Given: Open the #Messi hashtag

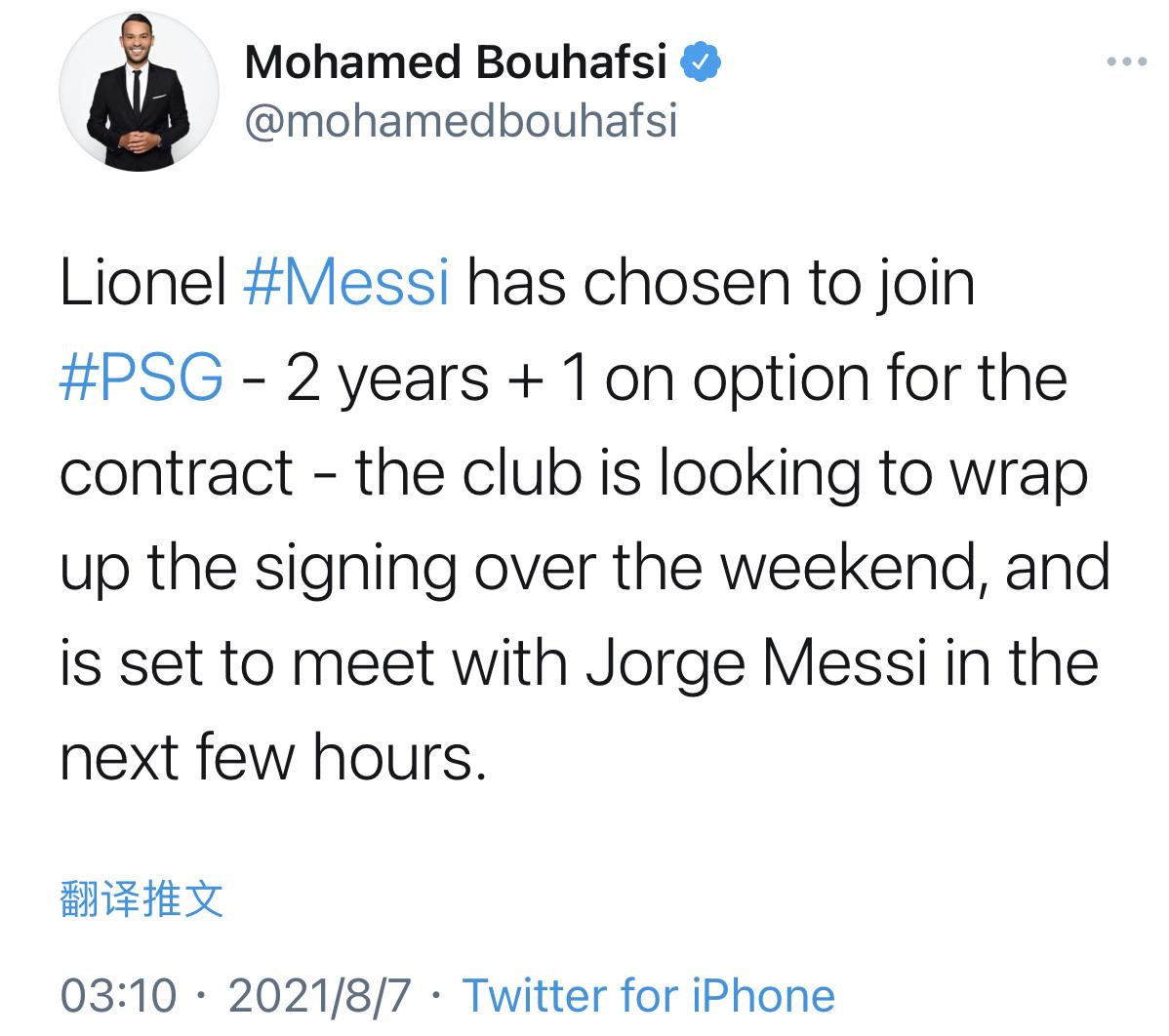Looking at the screenshot, I should (x=345, y=284).
